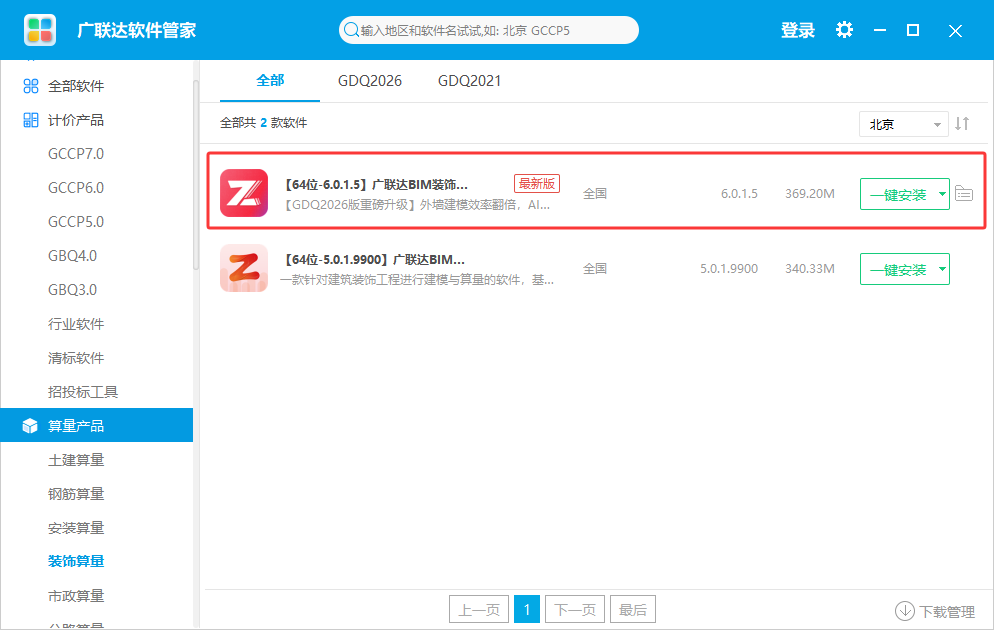
Task: Select 安装算量 in the sidebar
Action: (x=76, y=528)
